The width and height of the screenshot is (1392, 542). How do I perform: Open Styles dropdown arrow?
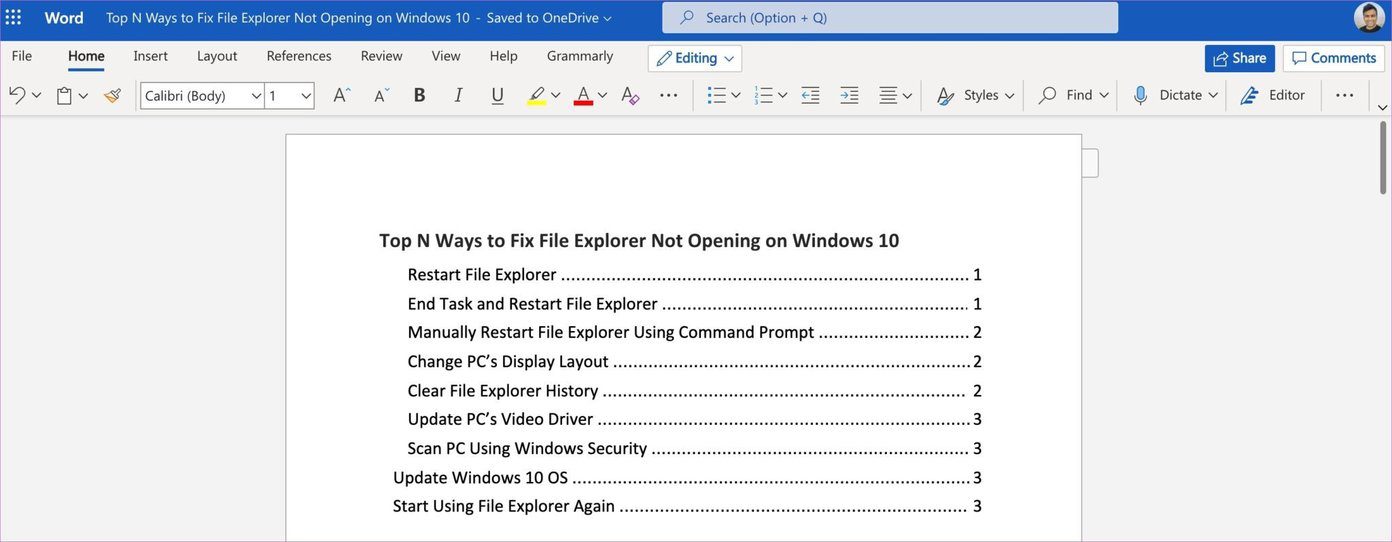(x=1010, y=96)
